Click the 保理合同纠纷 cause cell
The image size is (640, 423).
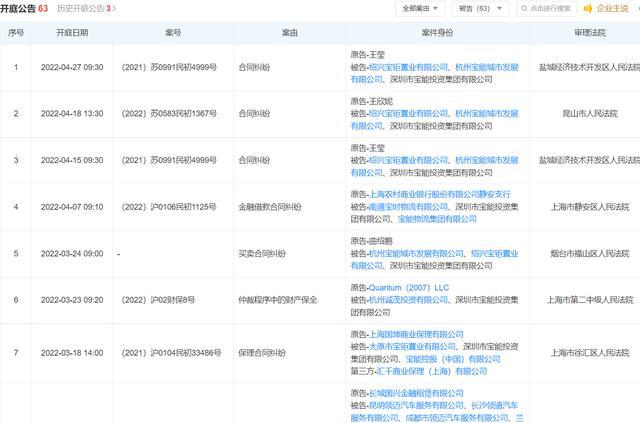pos(262,353)
